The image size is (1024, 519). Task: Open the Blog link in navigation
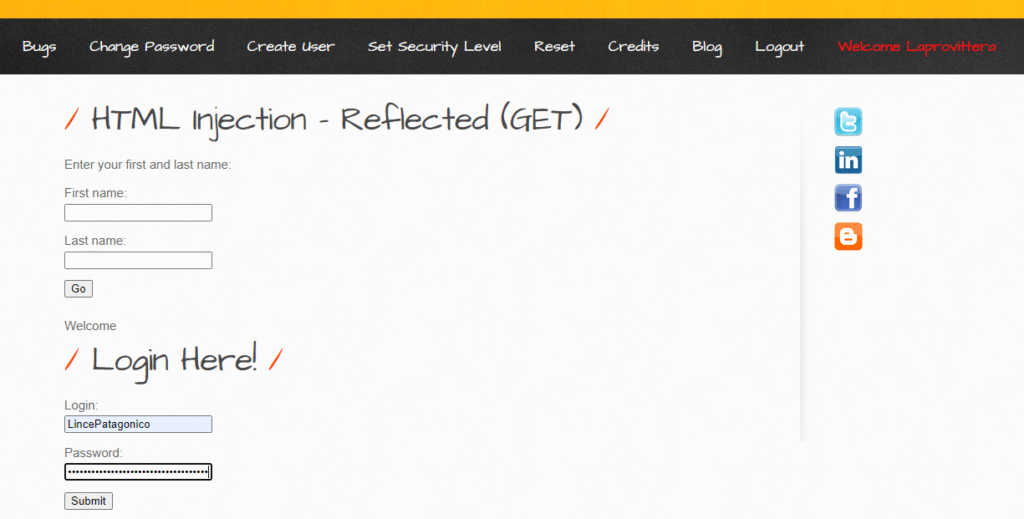(706, 47)
